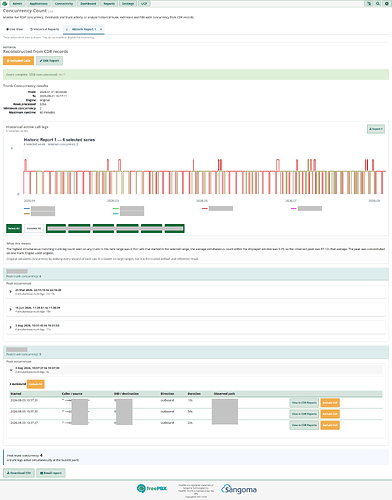Open the Applications menu
This screenshot has height=500, width=392.
click(x=38, y=3)
